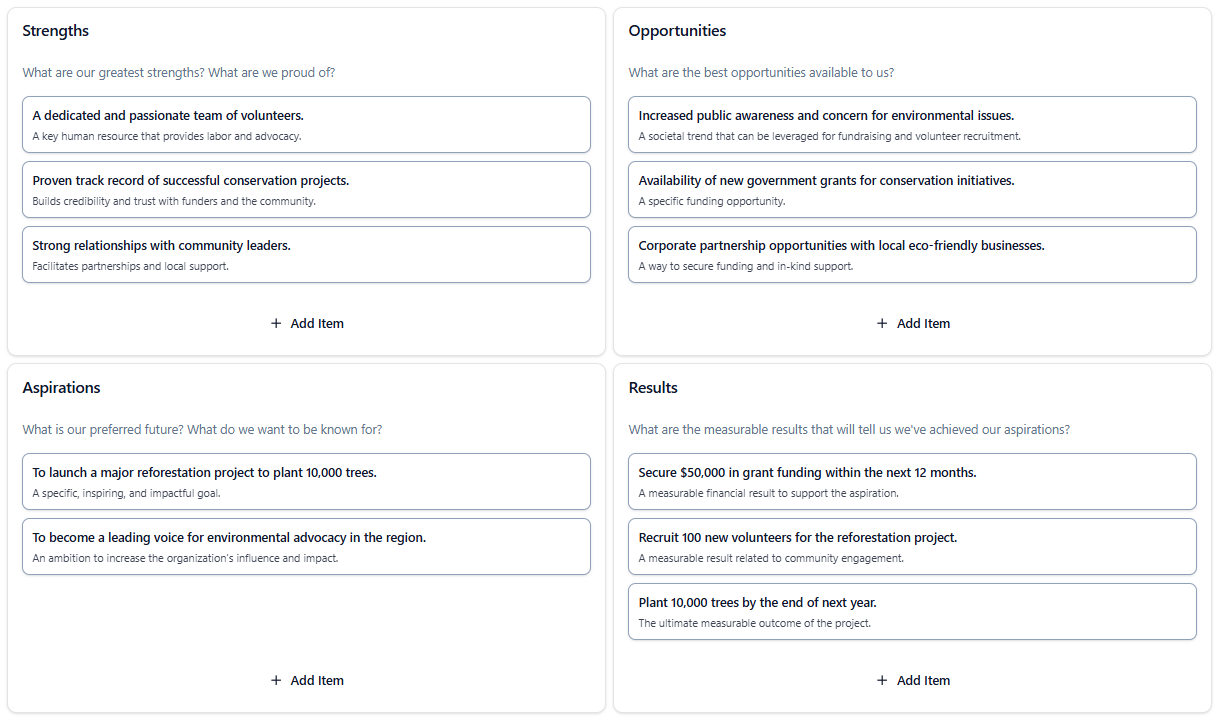Select the community leaders relationships card
Image resolution: width=1222 pixels, height=725 pixels.
(306, 255)
